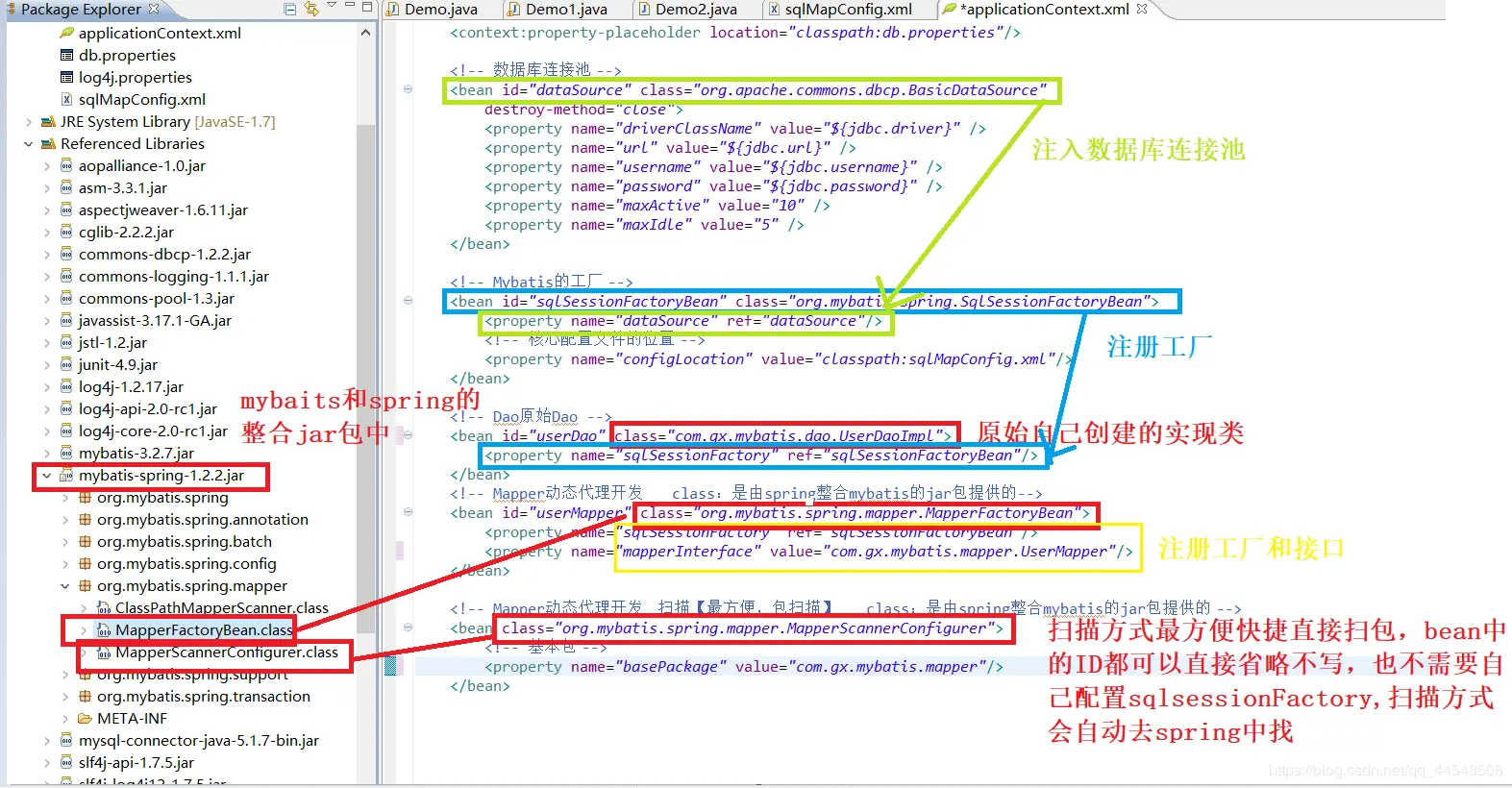This screenshot has width=1512, height=788.
Task: Click the META-INF folder icon
Action: 85,718
